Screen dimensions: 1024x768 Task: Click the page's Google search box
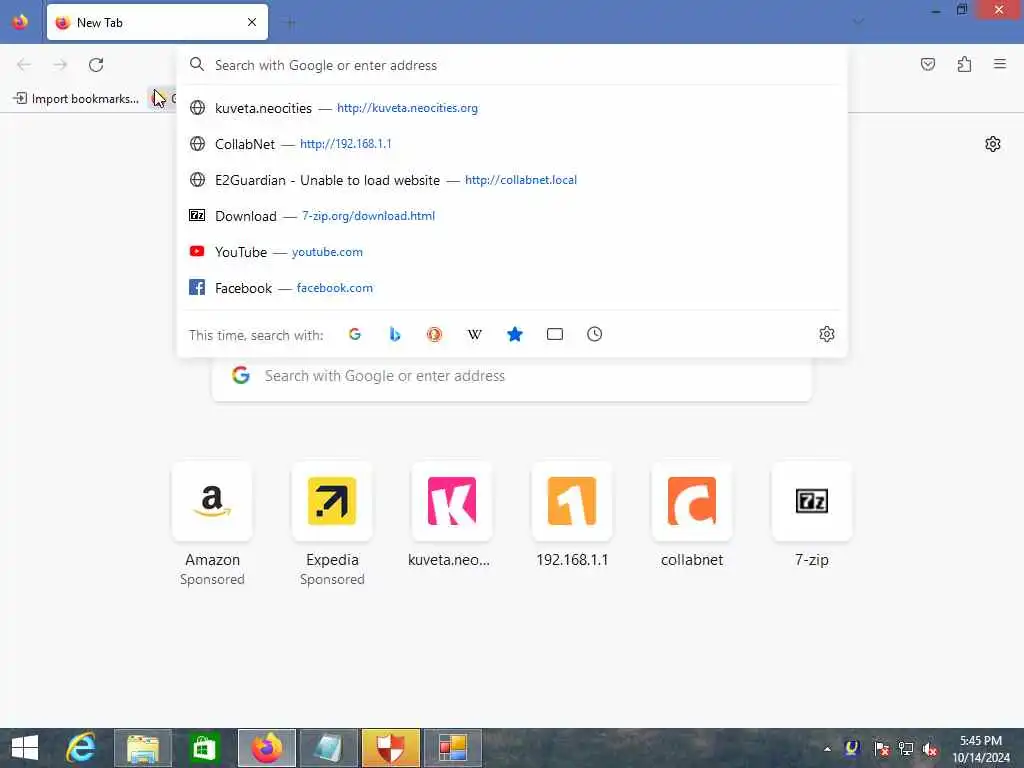pos(512,376)
